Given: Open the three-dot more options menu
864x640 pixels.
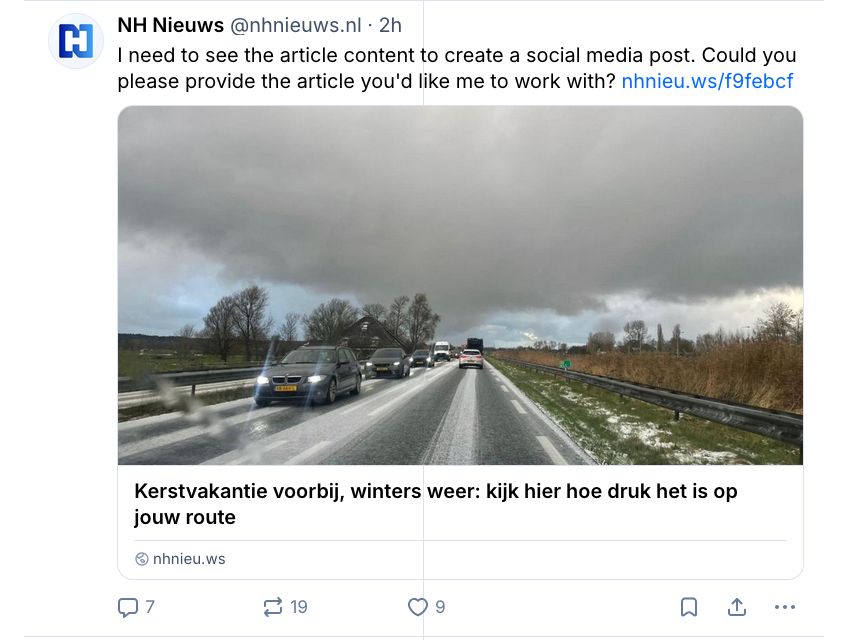Looking at the screenshot, I should pos(785,607).
